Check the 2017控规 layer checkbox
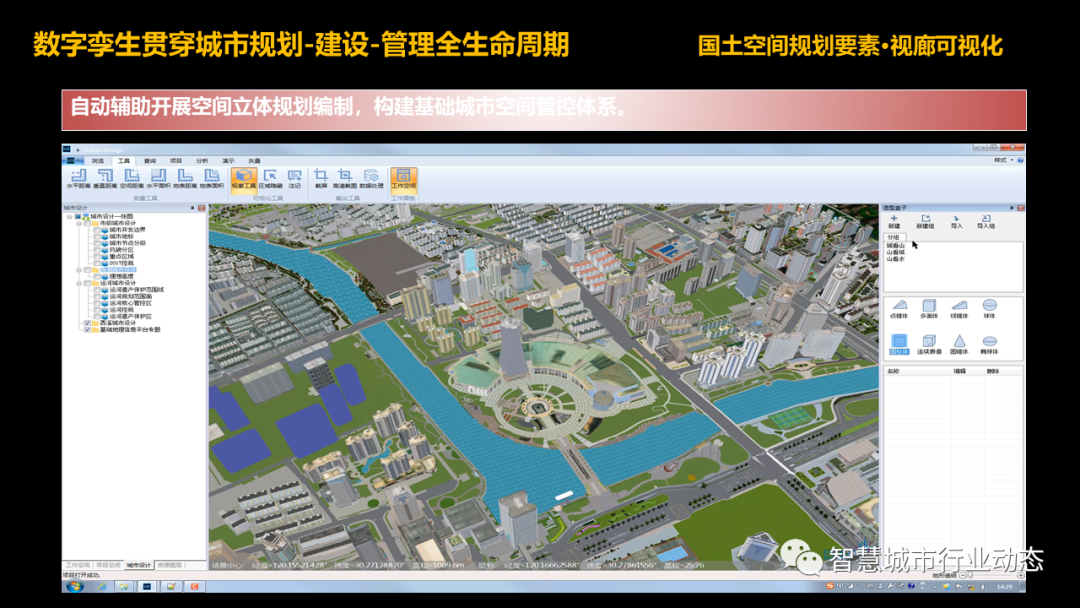Viewport: 1080px width, 608px height. [98, 263]
